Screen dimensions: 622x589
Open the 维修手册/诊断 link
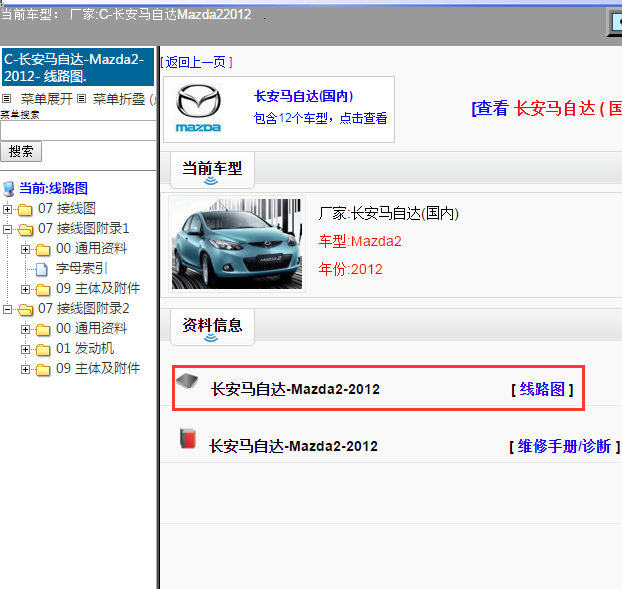click(x=564, y=447)
